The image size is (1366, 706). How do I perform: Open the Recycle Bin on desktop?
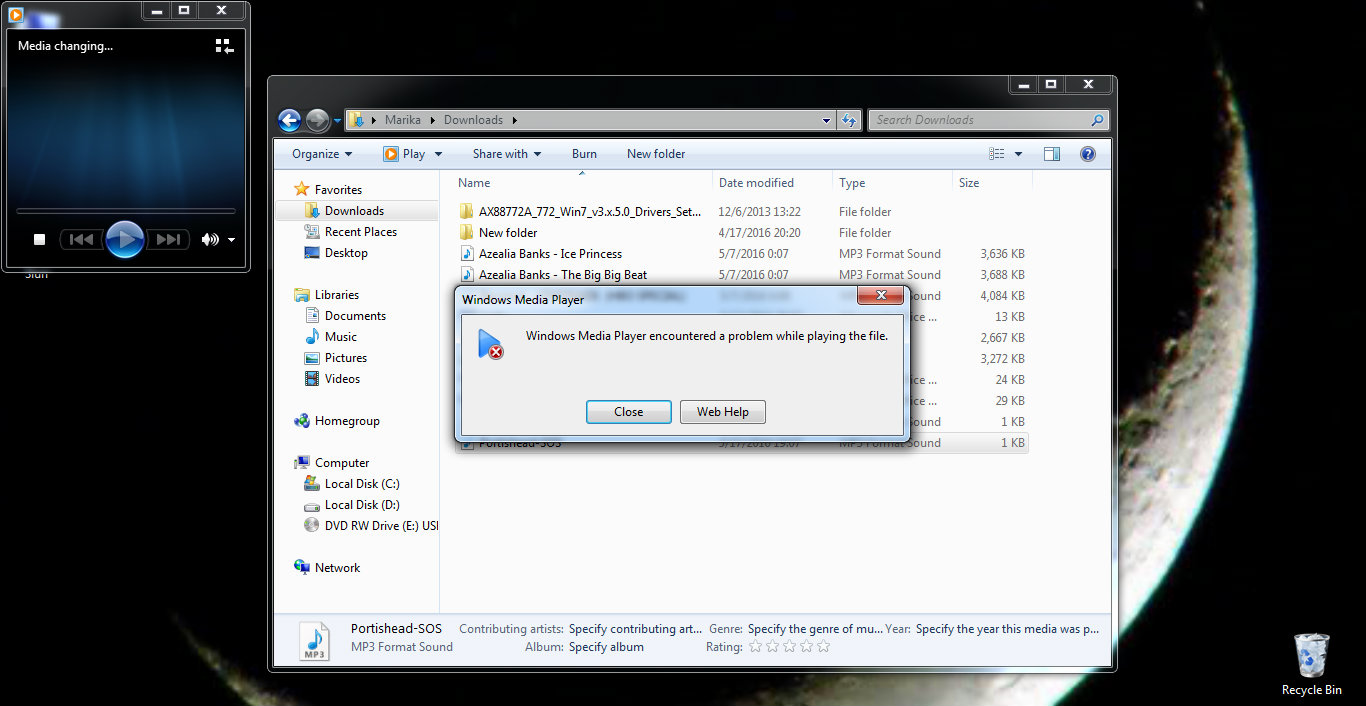point(1311,664)
